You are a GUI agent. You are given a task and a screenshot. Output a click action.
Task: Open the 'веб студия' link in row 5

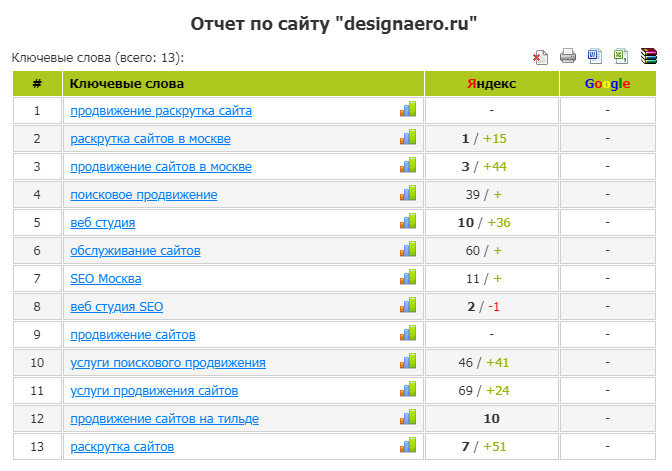click(x=102, y=223)
